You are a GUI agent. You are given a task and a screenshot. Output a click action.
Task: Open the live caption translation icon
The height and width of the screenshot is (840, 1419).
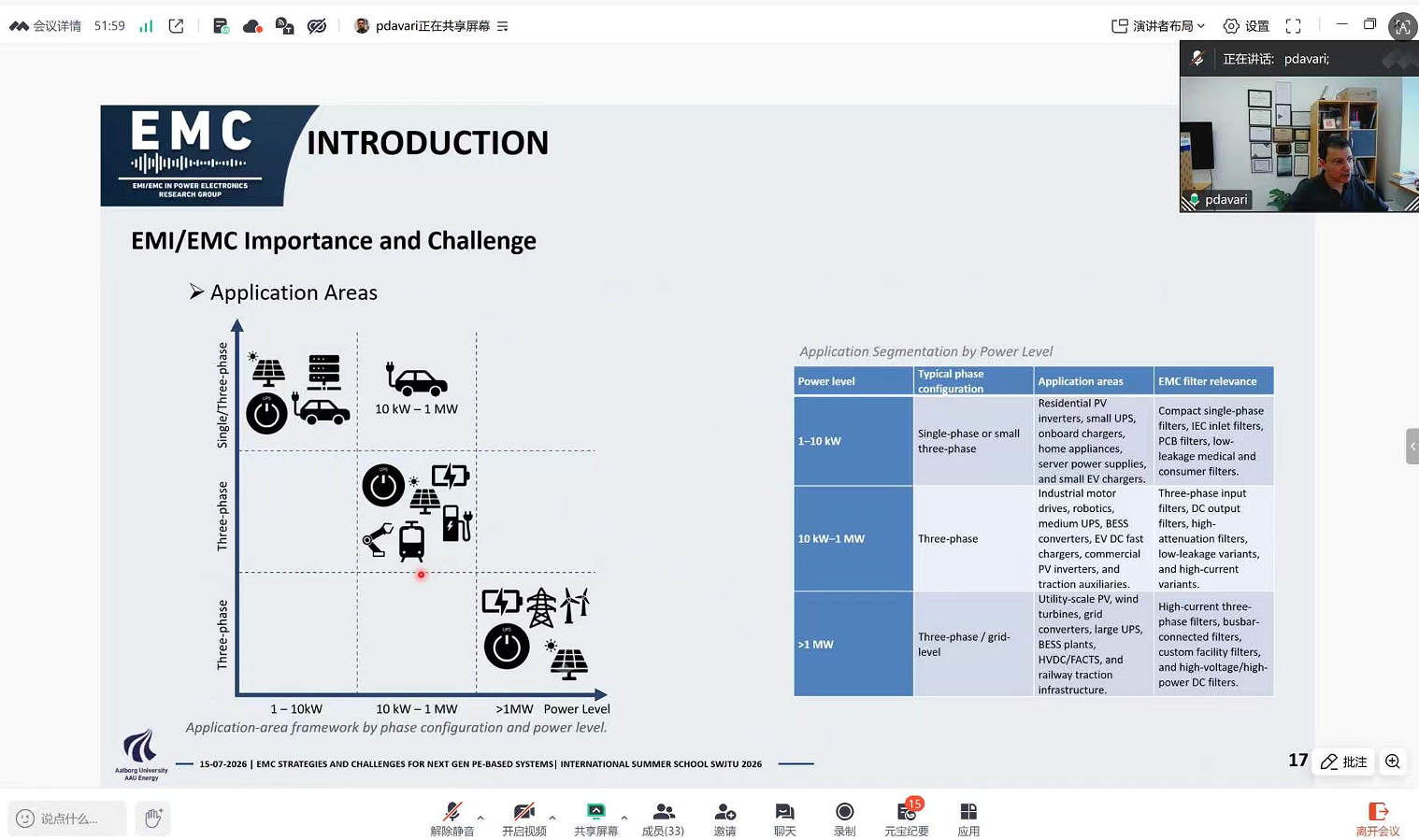pos(285,26)
